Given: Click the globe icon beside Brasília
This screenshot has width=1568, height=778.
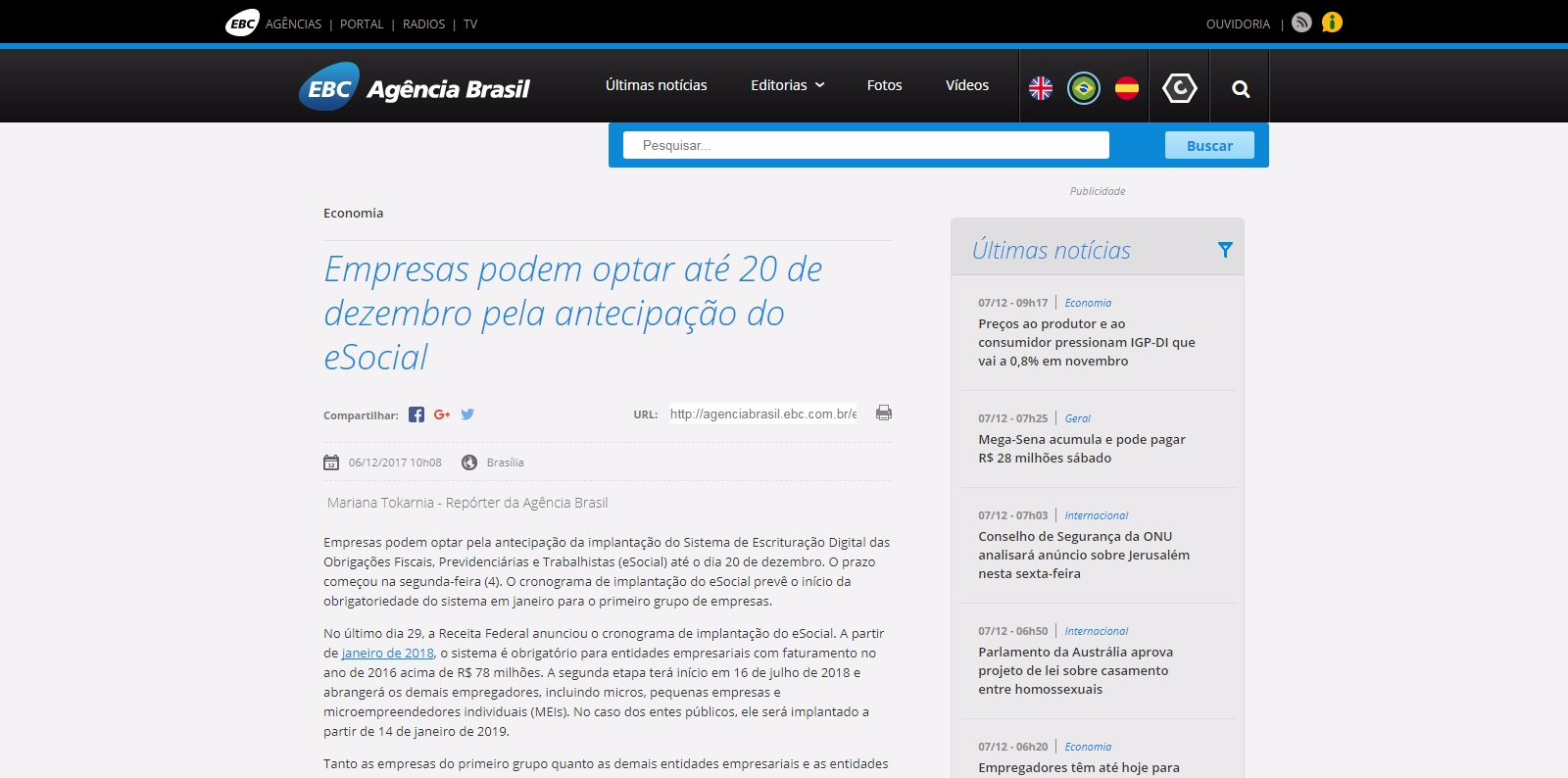Looking at the screenshot, I should click(469, 462).
